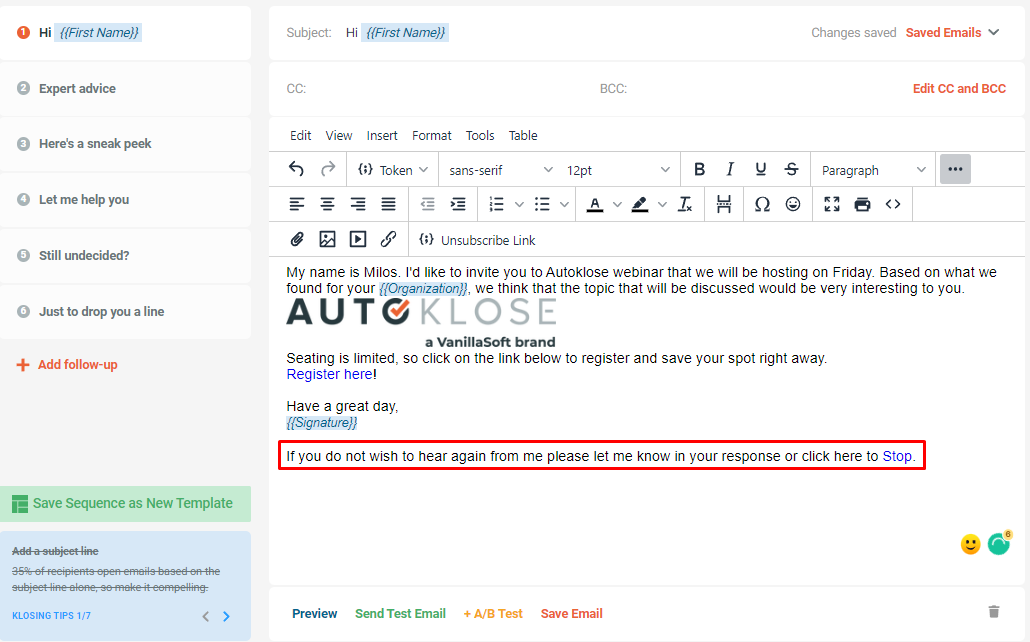Toggle fullscreen editing mode
This screenshot has width=1030, height=642.
[832, 204]
